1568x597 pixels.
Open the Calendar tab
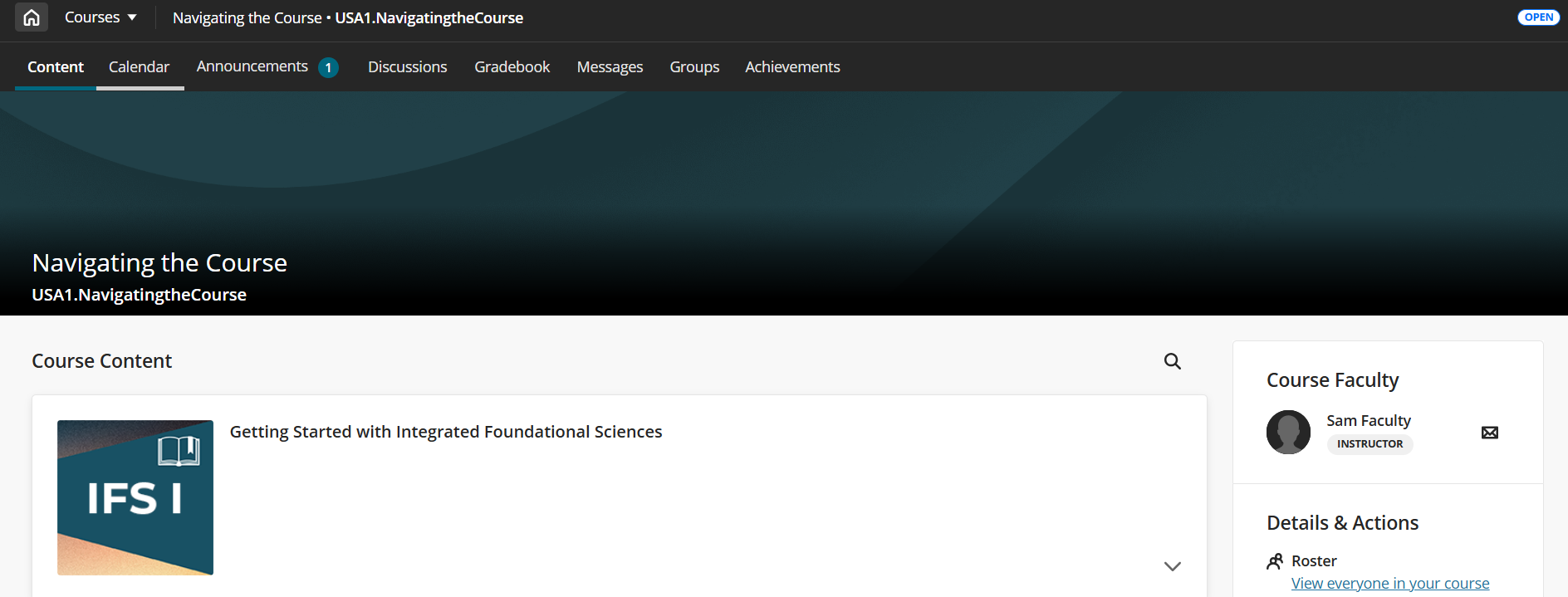(139, 67)
